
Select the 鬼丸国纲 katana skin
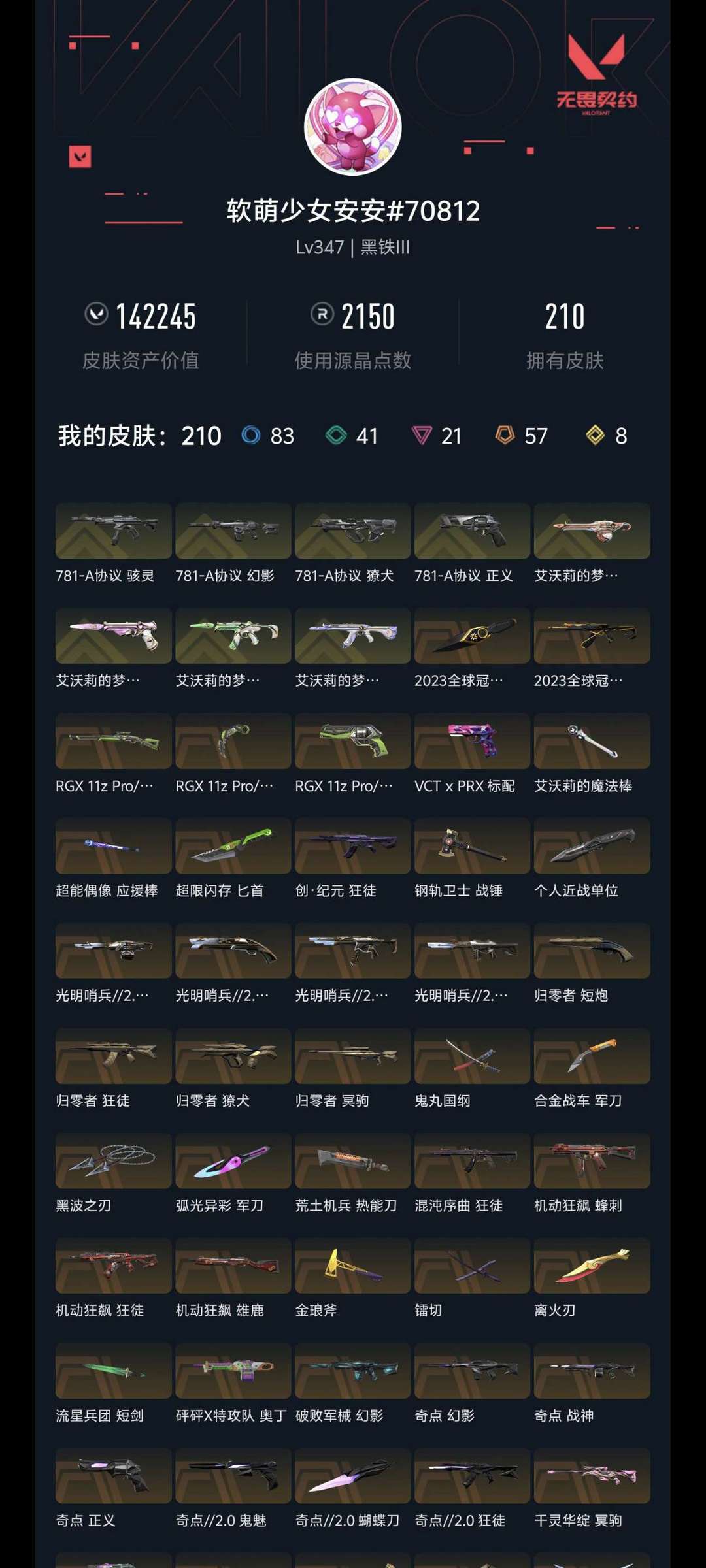click(x=472, y=1056)
